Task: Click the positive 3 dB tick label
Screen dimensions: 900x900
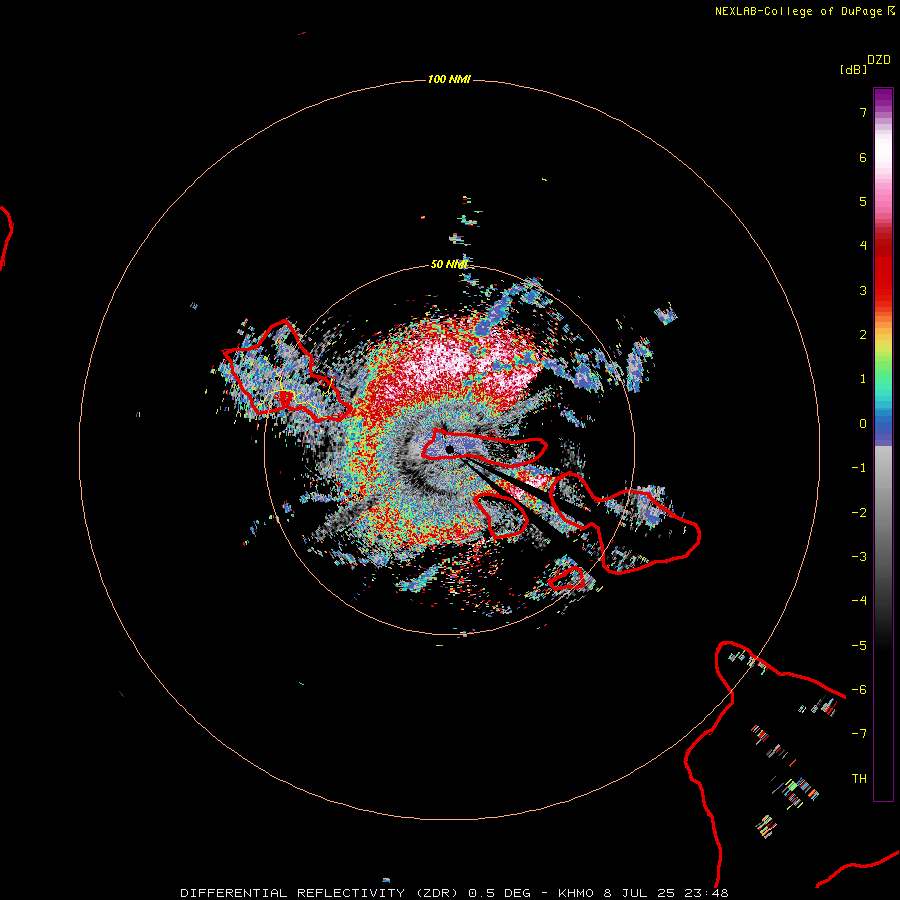Action: pos(863,290)
